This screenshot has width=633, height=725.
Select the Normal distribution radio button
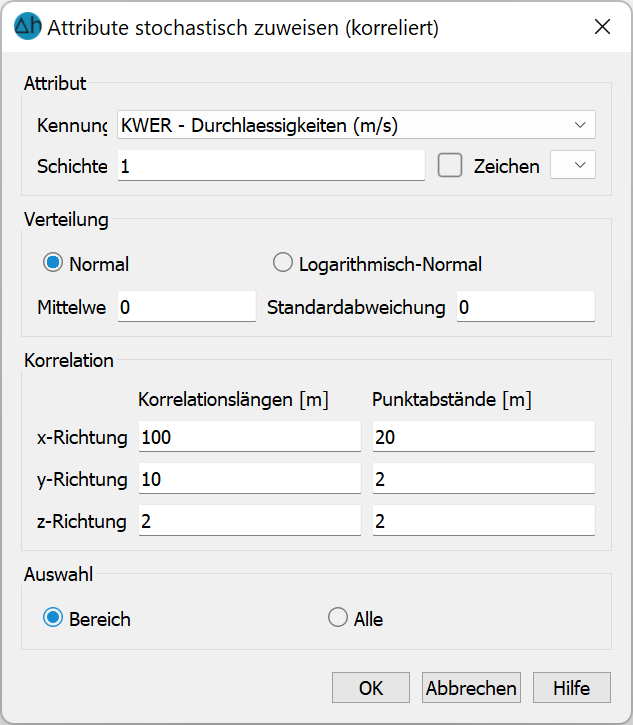click(x=53, y=263)
